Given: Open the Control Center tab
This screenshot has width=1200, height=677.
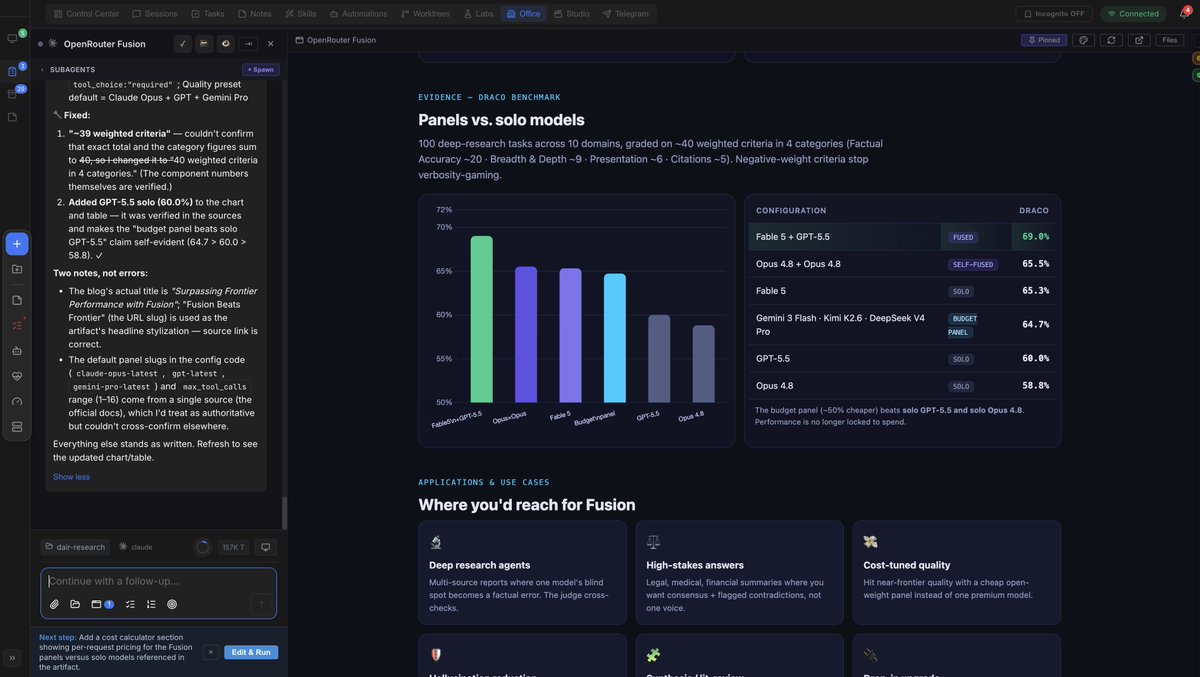Looking at the screenshot, I should point(86,14).
